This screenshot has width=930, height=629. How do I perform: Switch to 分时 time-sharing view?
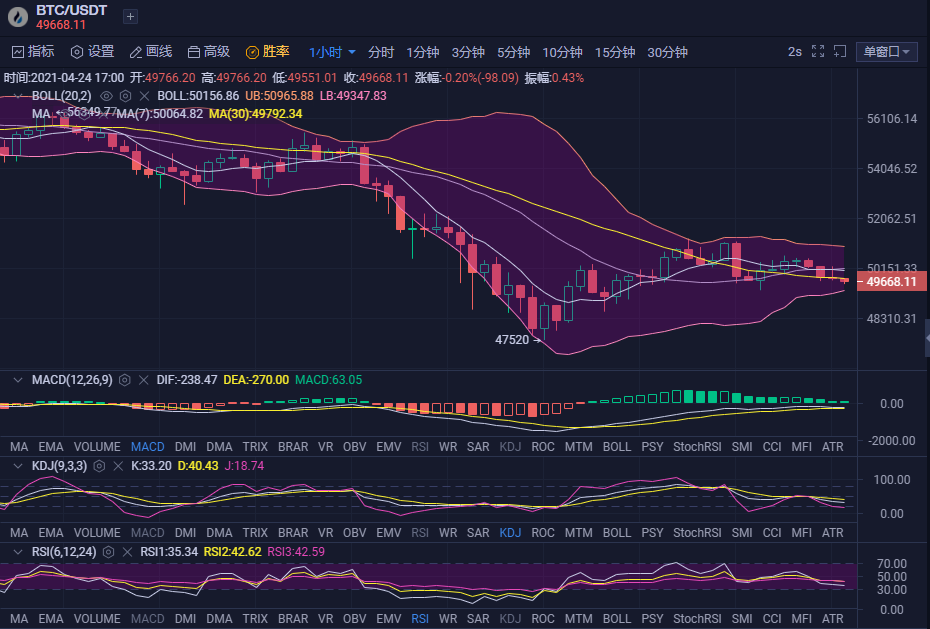(x=381, y=52)
